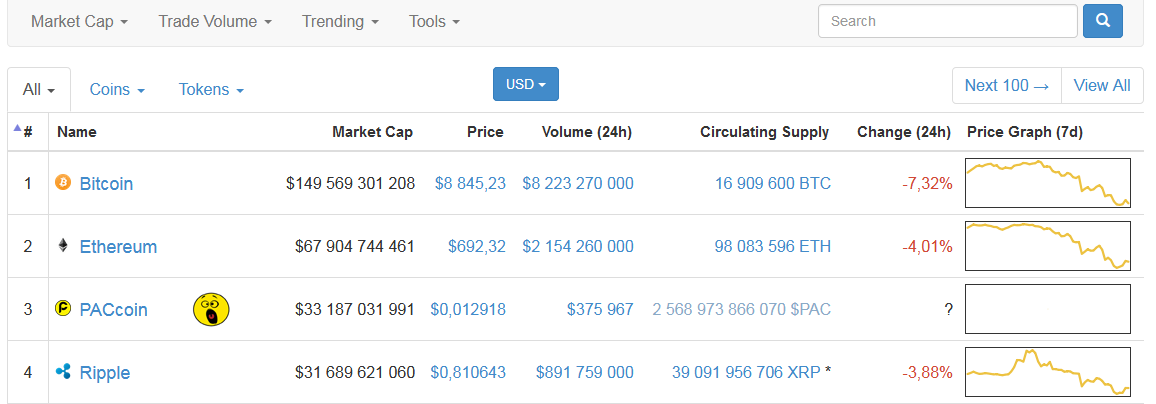The height and width of the screenshot is (404, 1156).
Task: Click Ethereum market cap $67 904 744 461
Action: coord(355,246)
